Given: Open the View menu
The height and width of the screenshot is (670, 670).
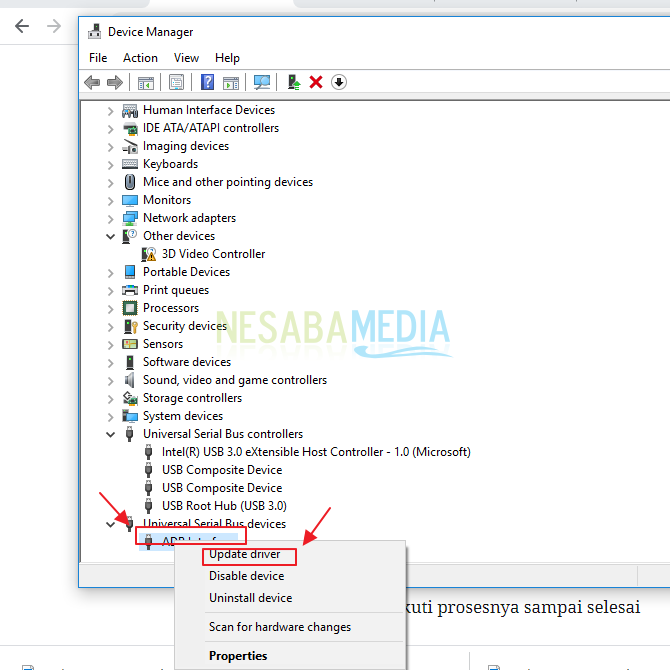Looking at the screenshot, I should (x=186, y=58).
